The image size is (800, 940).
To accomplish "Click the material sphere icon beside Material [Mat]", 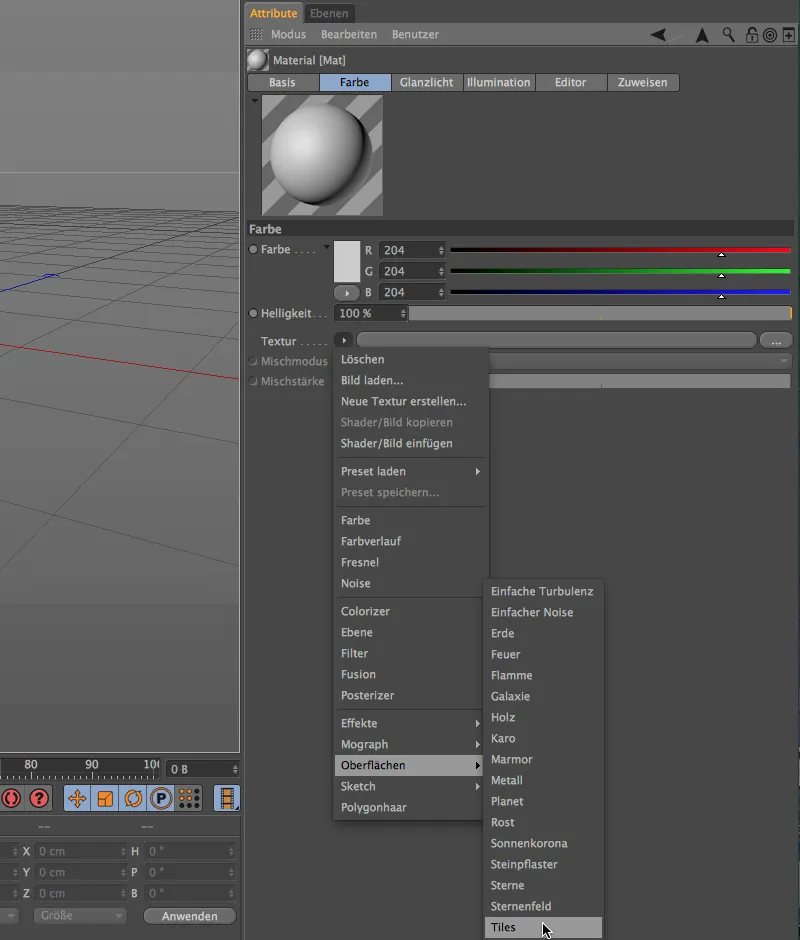I will point(258,60).
